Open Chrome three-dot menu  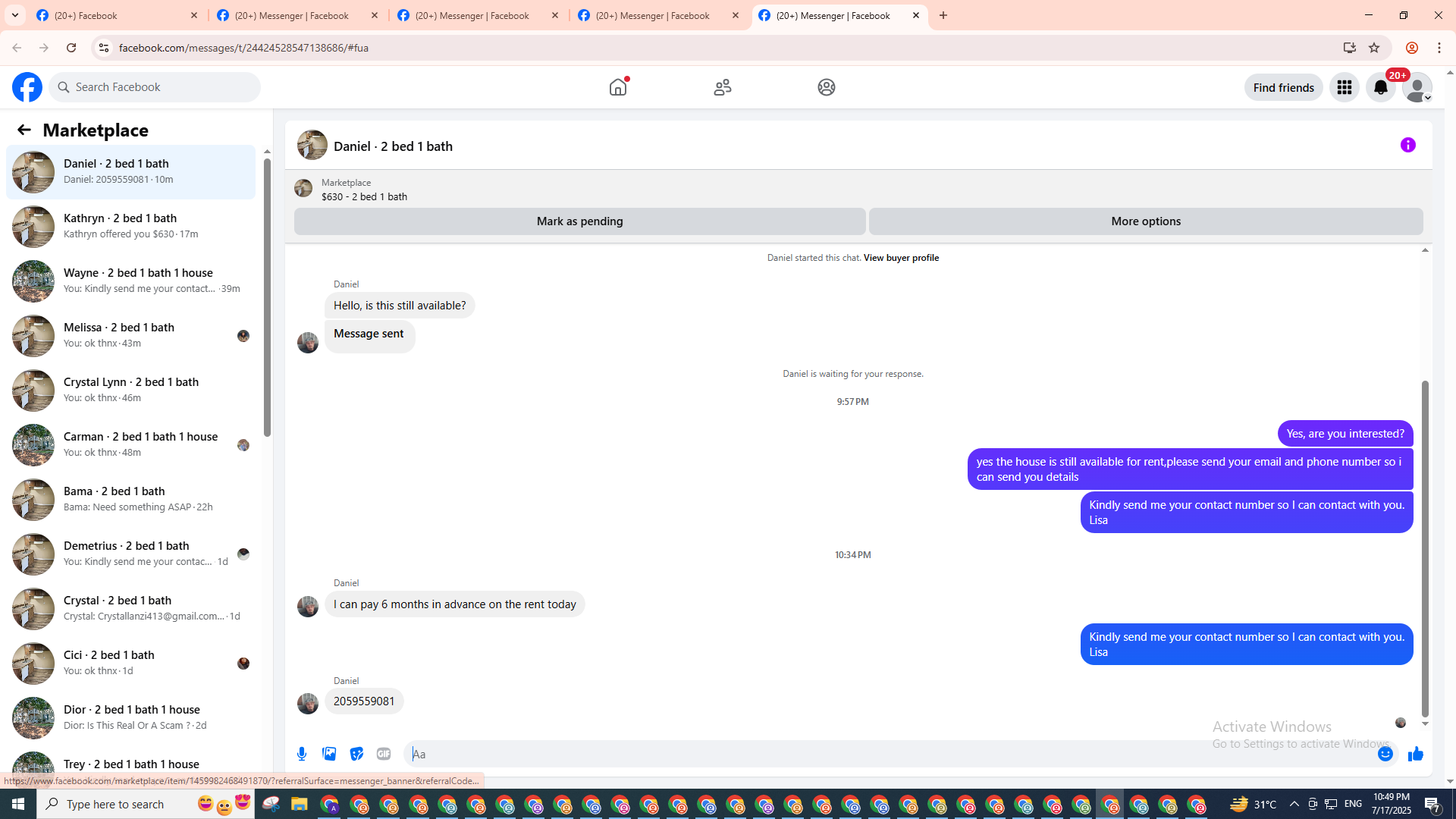tap(1439, 48)
